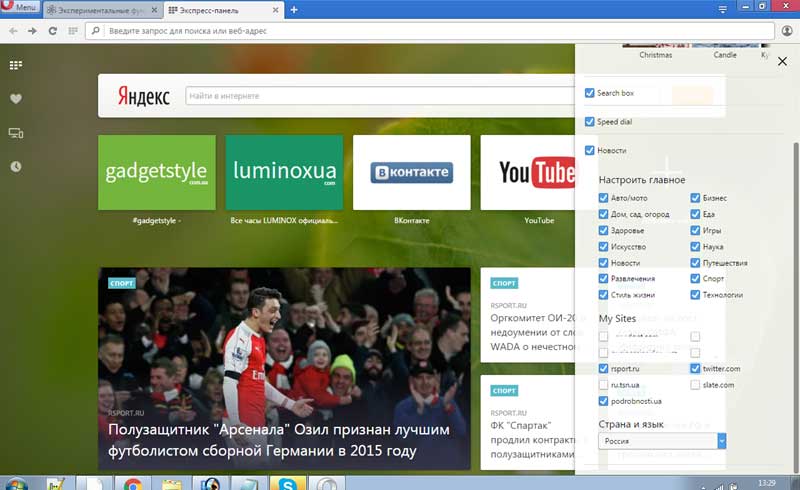Open the Озил news article
The image size is (800, 490).
tap(284, 369)
